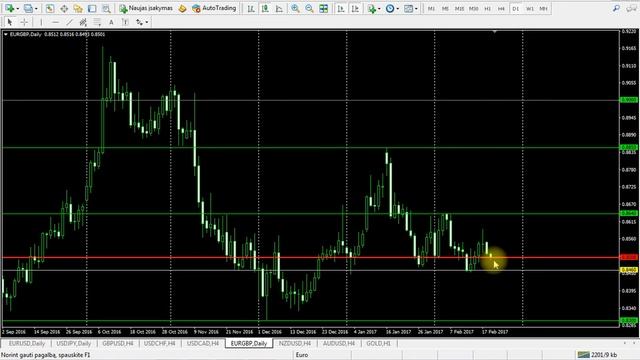Click the Zoom Out magnifier
This screenshot has width=640, height=360.
(x=309, y=8)
